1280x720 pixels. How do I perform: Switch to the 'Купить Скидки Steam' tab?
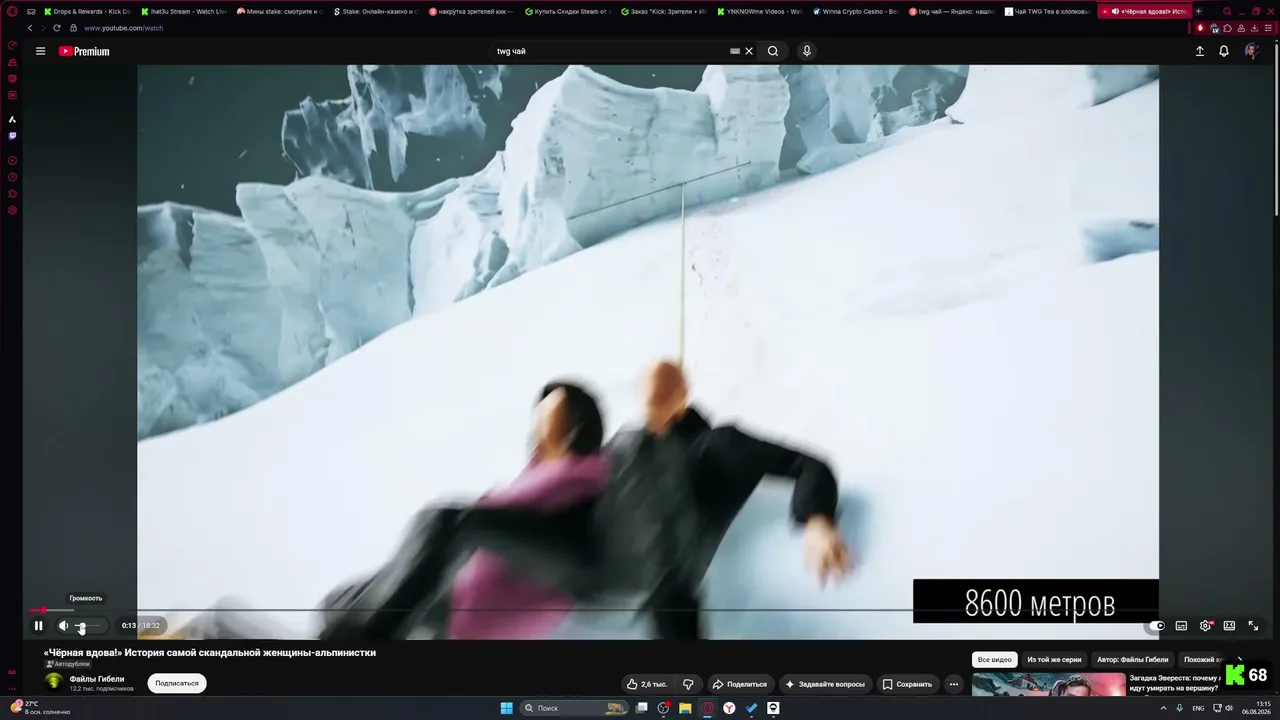[568, 11]
